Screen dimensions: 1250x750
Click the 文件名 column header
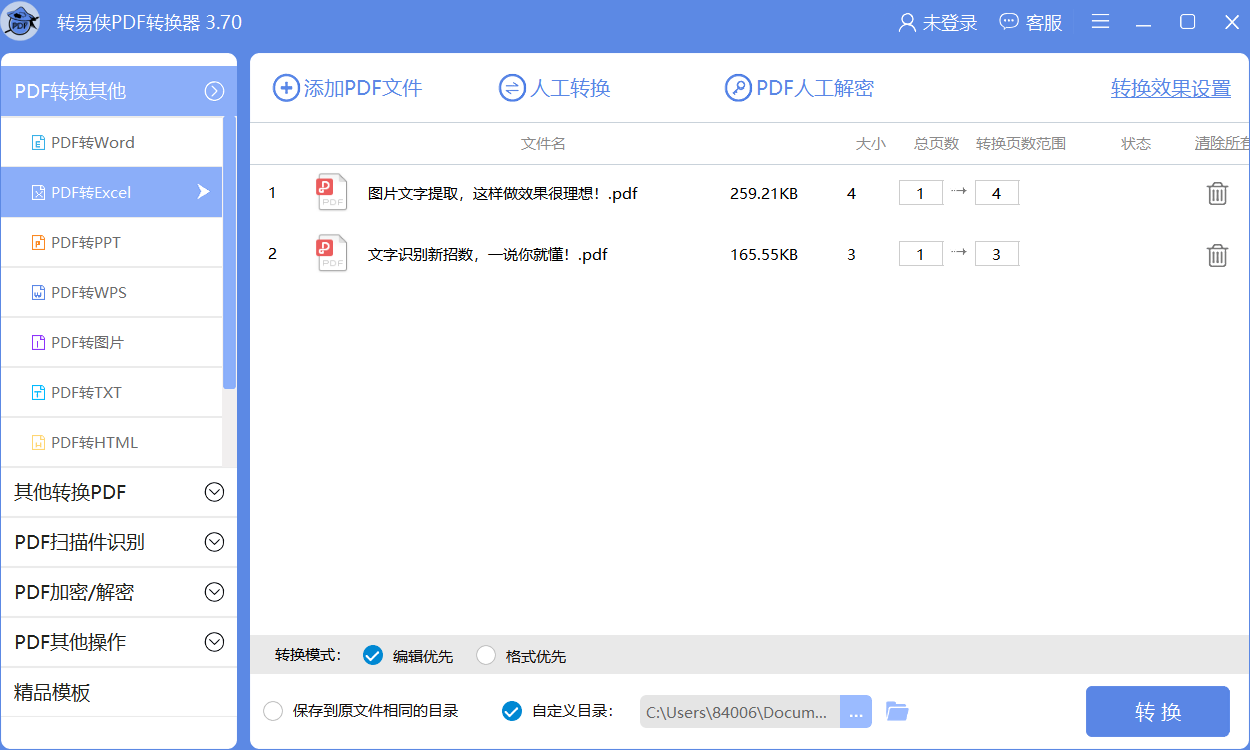click(x=543, y=144)
